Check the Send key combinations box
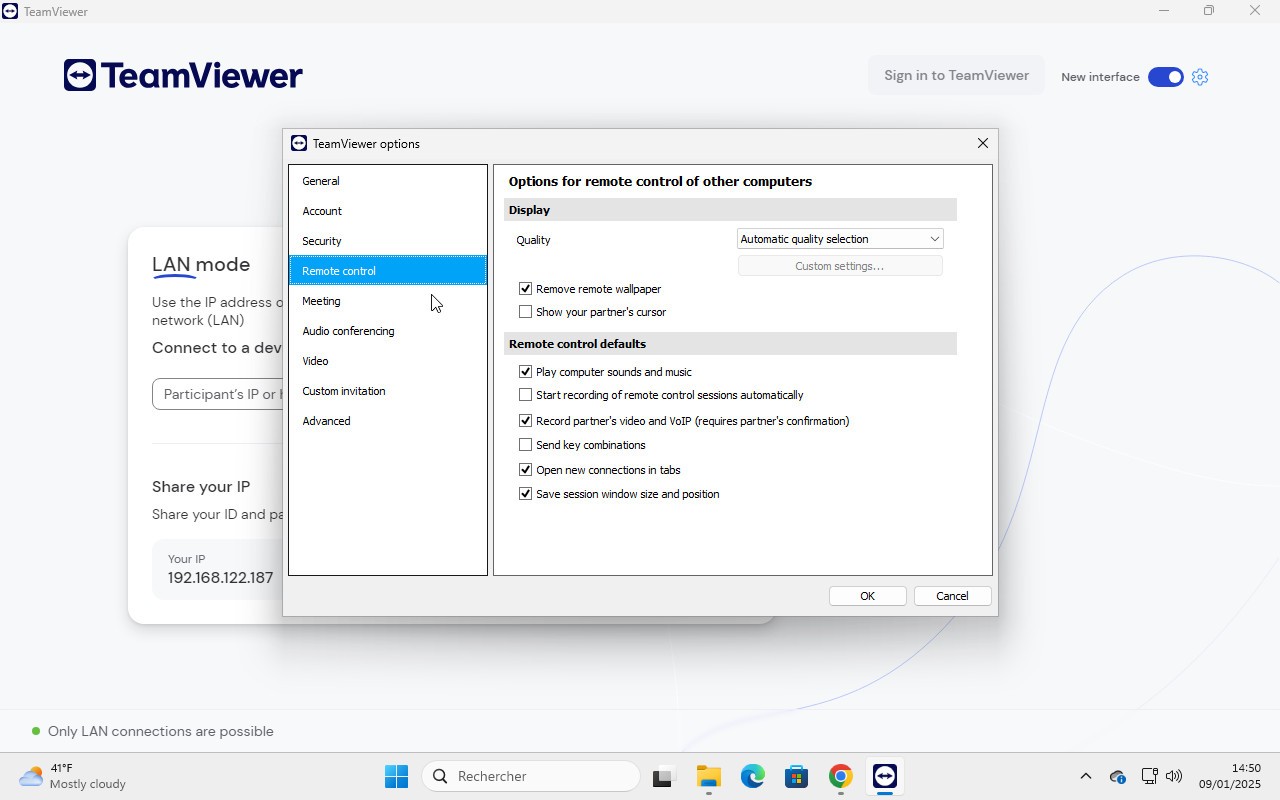Image resolution: width=1280 pixels, height=800 pixels. pos(526,445)
